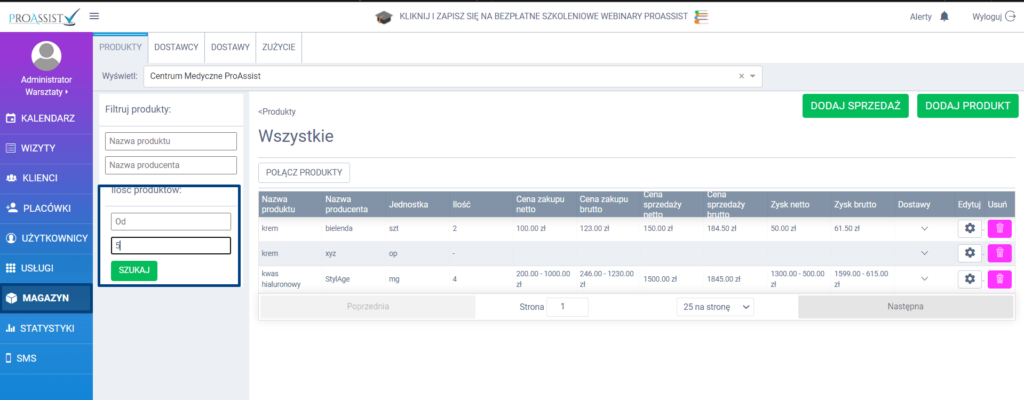This screenshot has width=1024, height=400.
Task: Click the hamburger menu icon
Action: tap(94, 16)
